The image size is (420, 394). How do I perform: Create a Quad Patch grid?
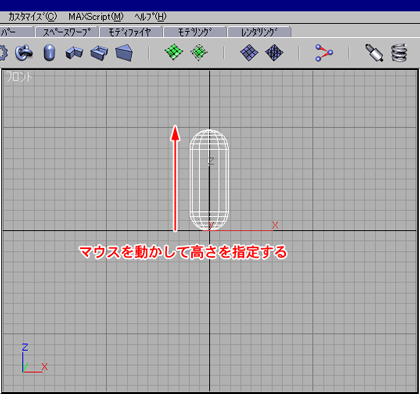174,52
